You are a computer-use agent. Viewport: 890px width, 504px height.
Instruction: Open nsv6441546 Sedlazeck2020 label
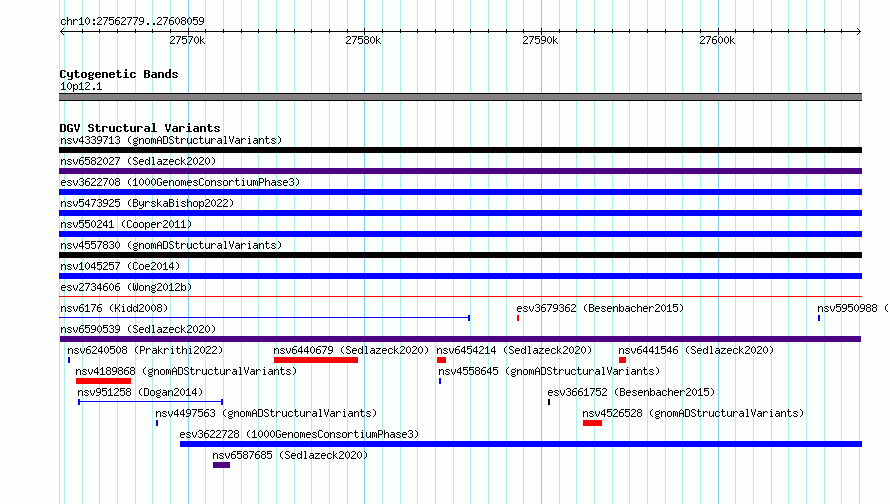[696, 350]
